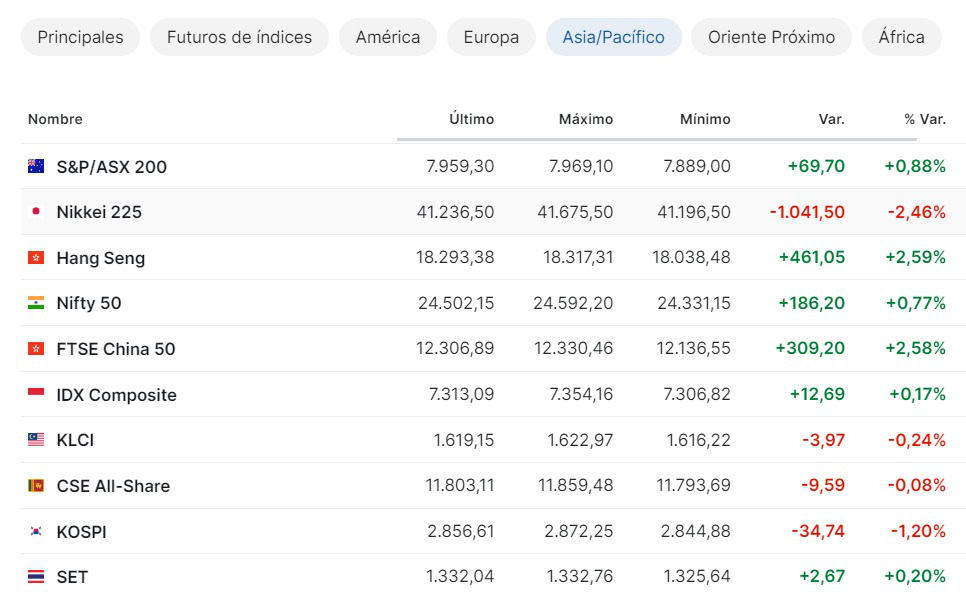This screenshot has width=966, height=596.
Task: Click the Nikkei 225 change value -1.041,50
Action: pyautogui.click(x=807, y=212)
